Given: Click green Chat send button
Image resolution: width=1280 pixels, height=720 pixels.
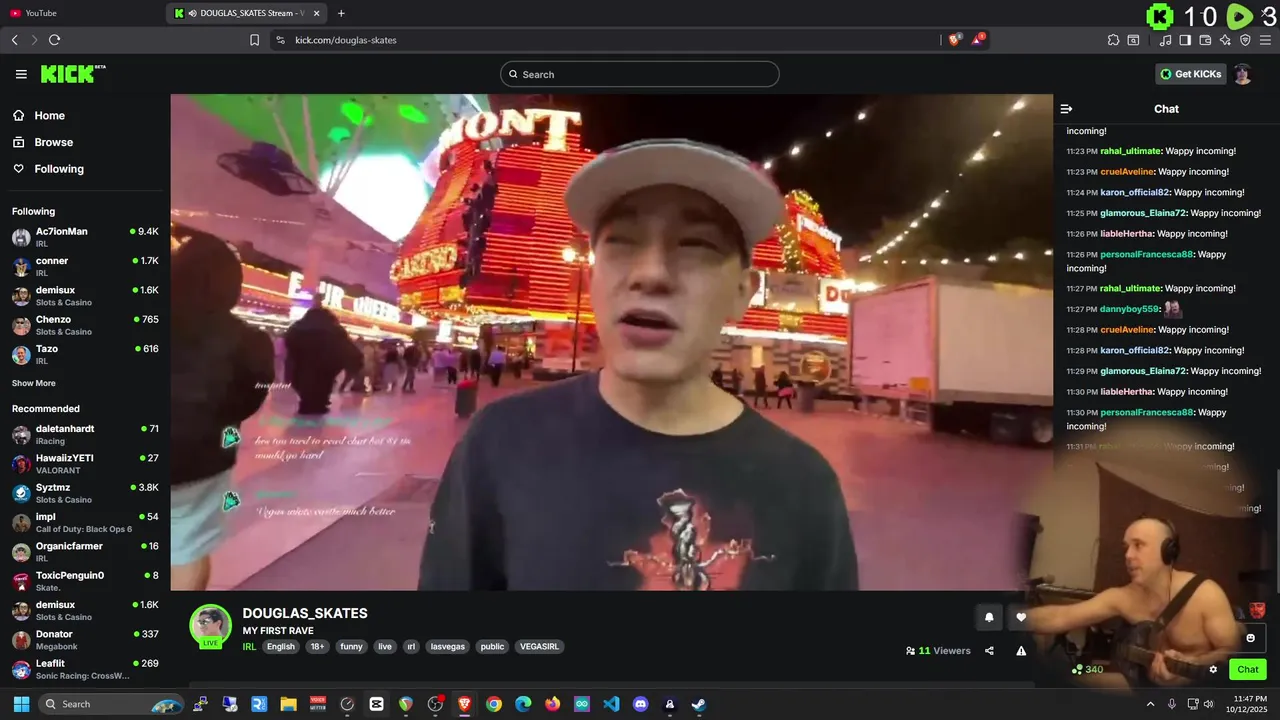Looking at the screenshot, I should pos(1248,670).
